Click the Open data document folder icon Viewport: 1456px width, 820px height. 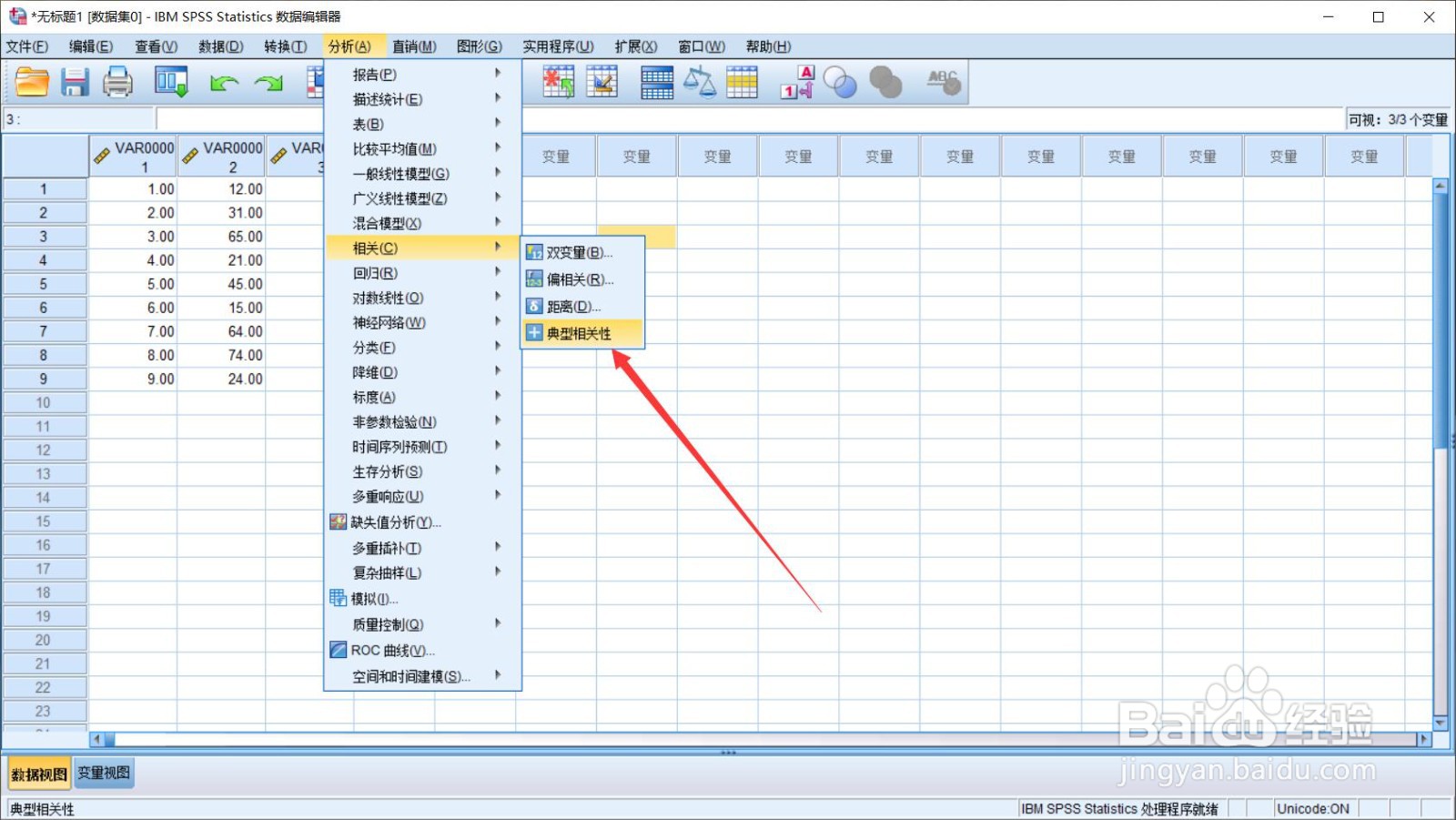coord(32,82)
